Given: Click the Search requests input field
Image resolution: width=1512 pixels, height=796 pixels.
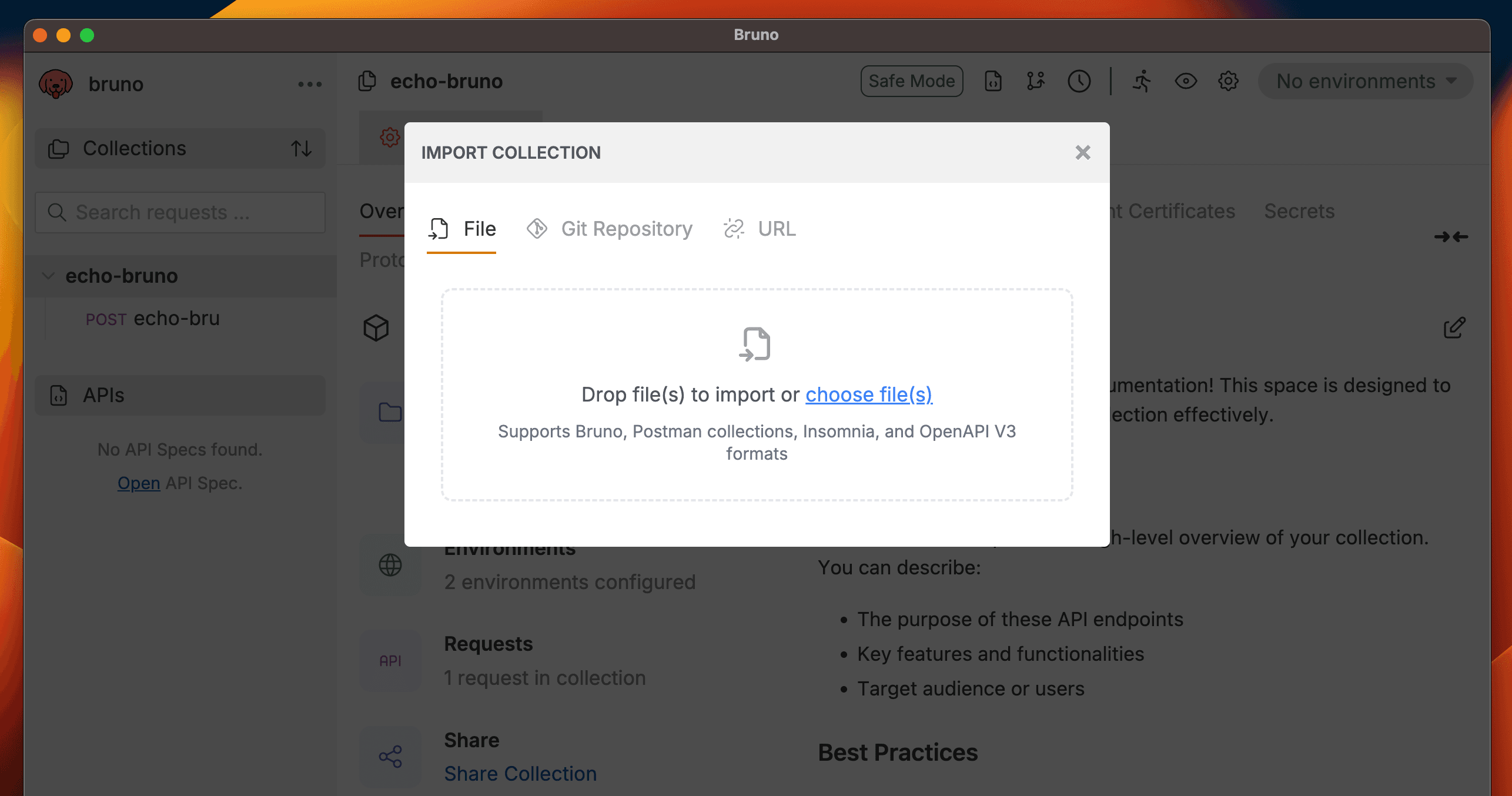Looking at the screenshot, I should click(180, 212).
